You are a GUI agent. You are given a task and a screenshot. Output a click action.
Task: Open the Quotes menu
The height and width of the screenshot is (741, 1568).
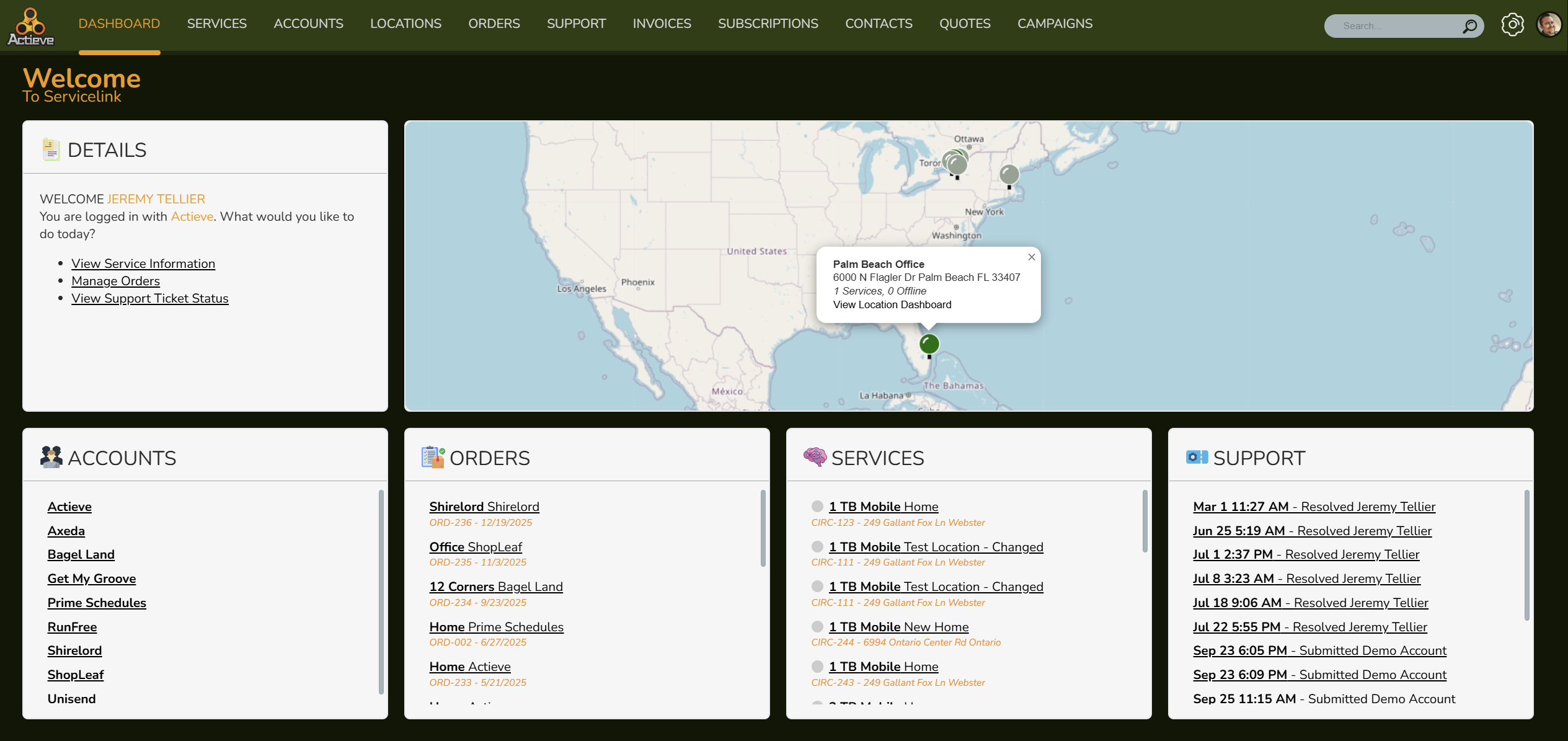965,24
